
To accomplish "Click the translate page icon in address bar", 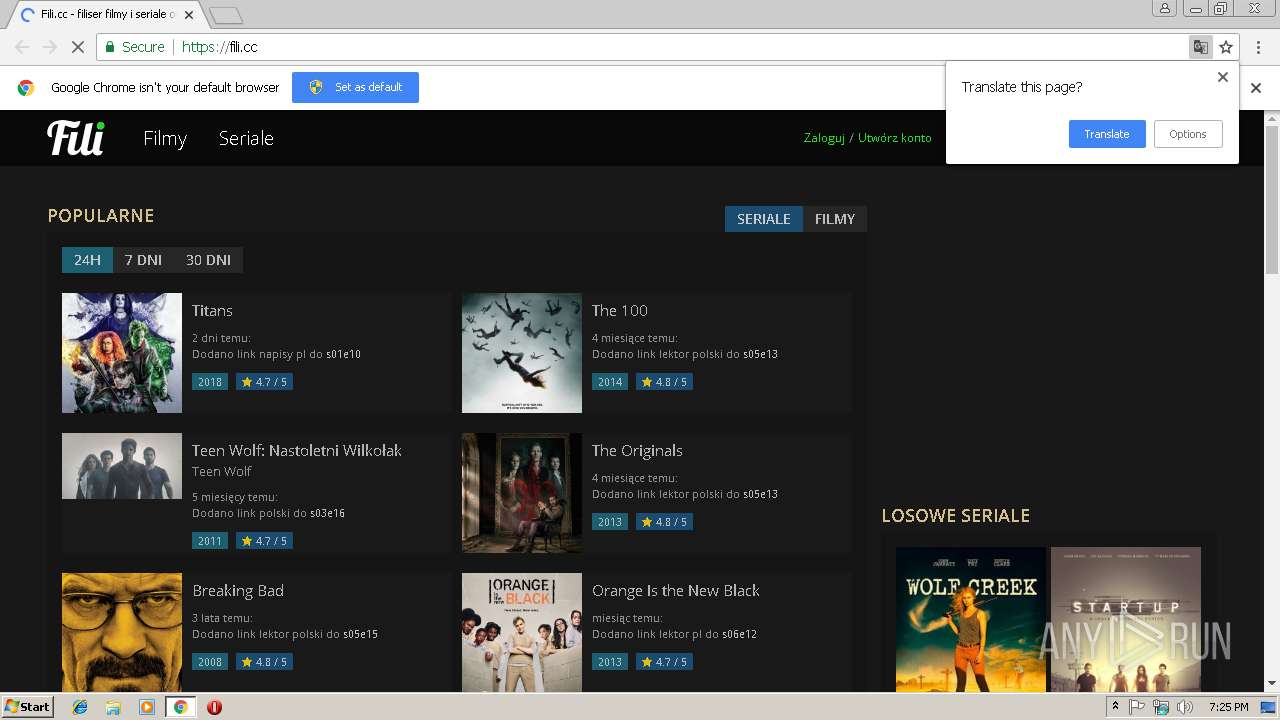I will 1200,47.
